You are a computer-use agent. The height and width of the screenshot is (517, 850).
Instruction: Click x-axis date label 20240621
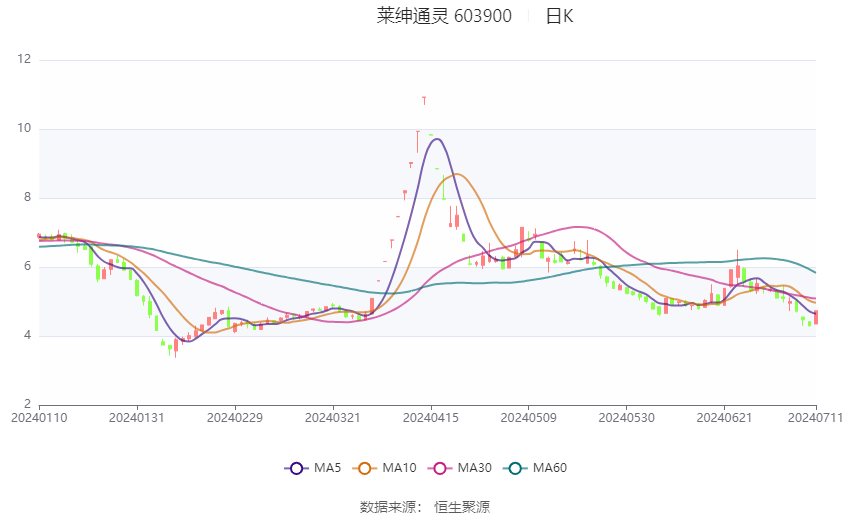click(x=724, y=418)
